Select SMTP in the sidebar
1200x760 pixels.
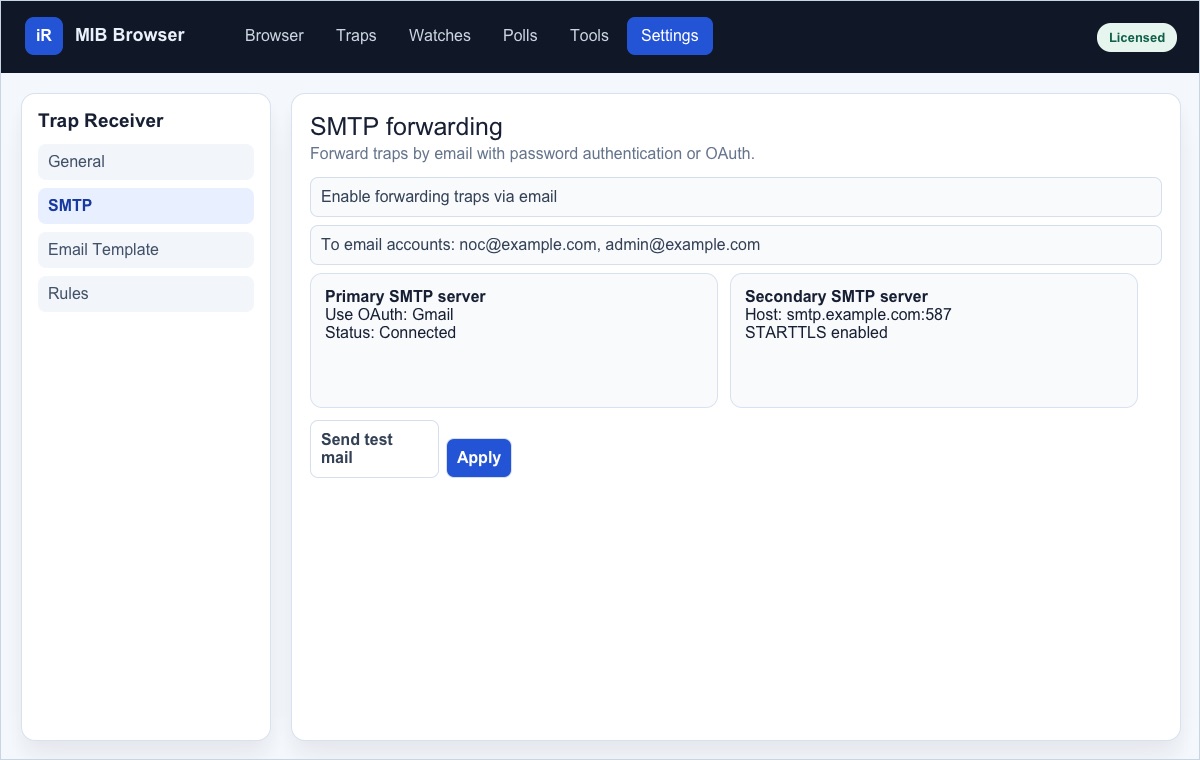coord(146,206)
